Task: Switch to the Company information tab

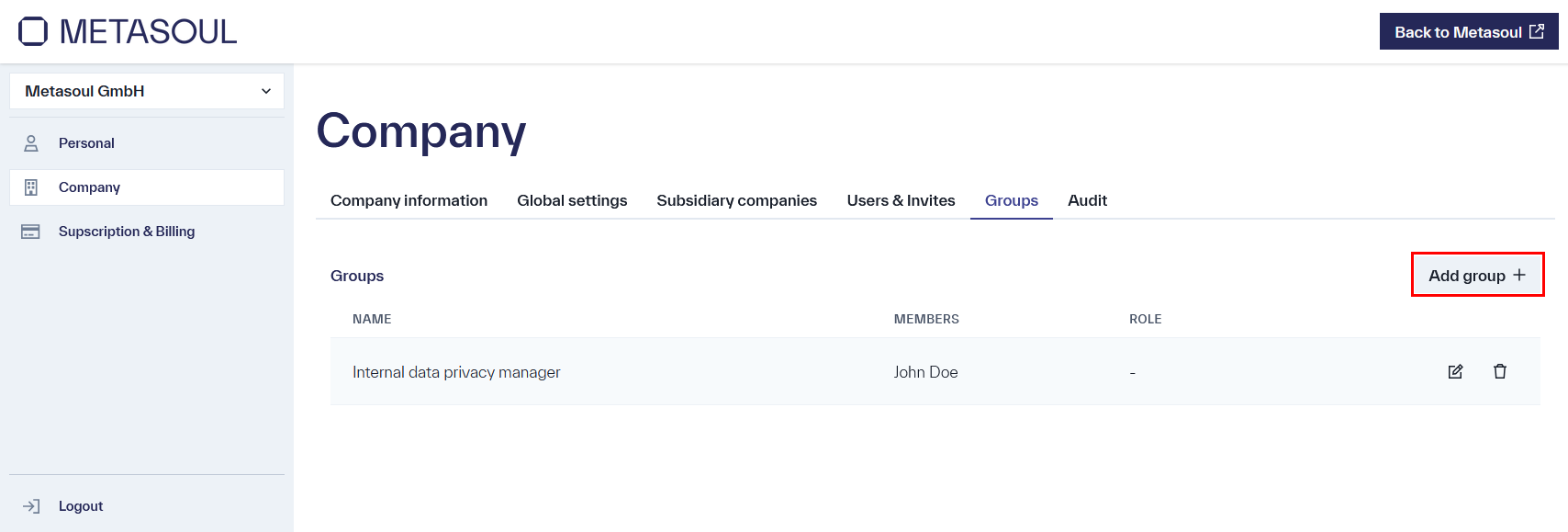Action: tap(409, 200)
